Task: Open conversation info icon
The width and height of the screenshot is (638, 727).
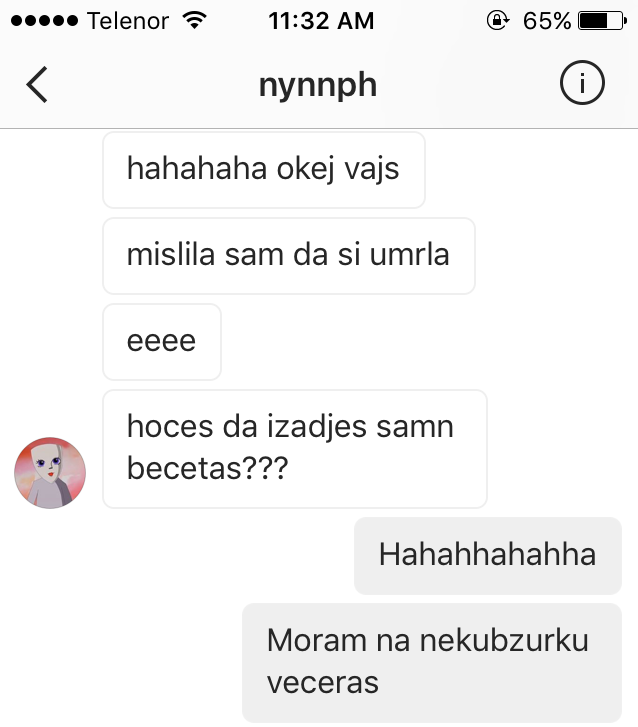Action: [x=582, y=83]
